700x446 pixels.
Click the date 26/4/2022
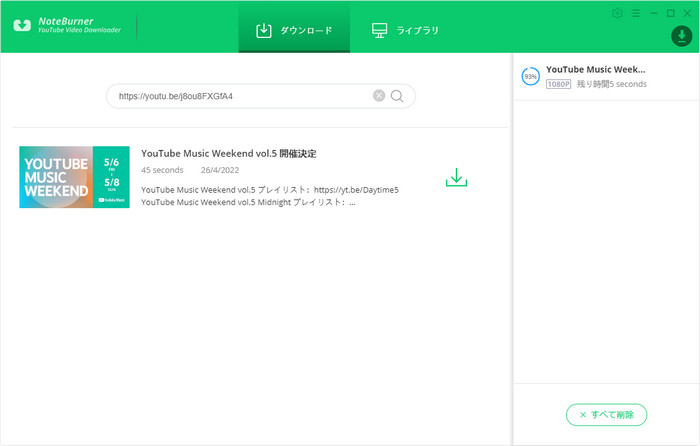point(220,170)
